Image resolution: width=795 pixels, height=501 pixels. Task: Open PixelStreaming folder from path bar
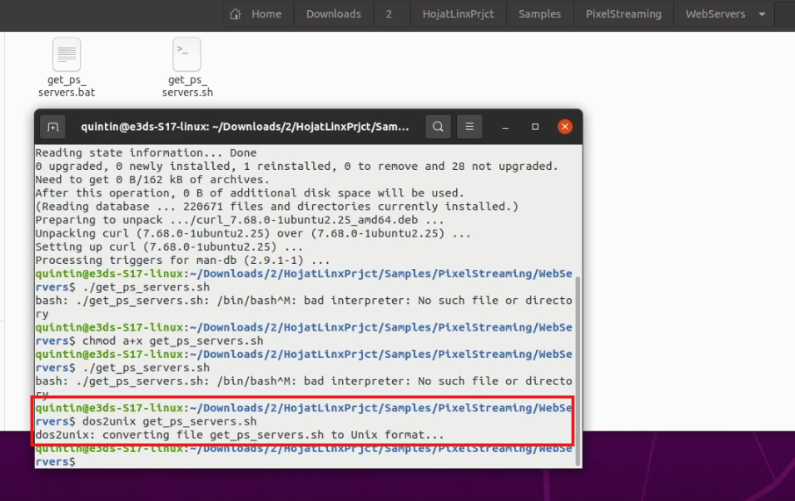[x=624, y=14]
